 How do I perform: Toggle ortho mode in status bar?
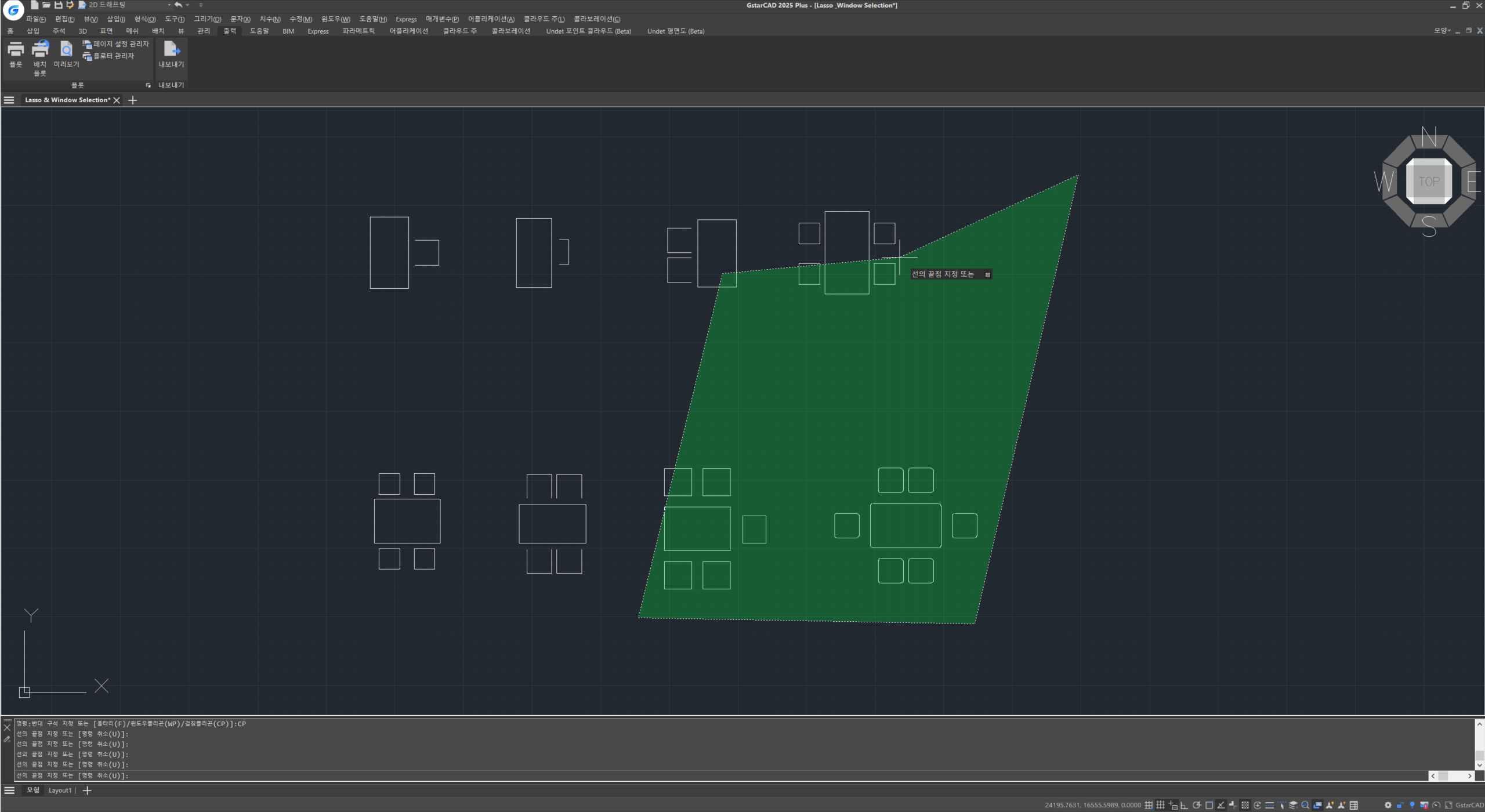pos(1184,805)
